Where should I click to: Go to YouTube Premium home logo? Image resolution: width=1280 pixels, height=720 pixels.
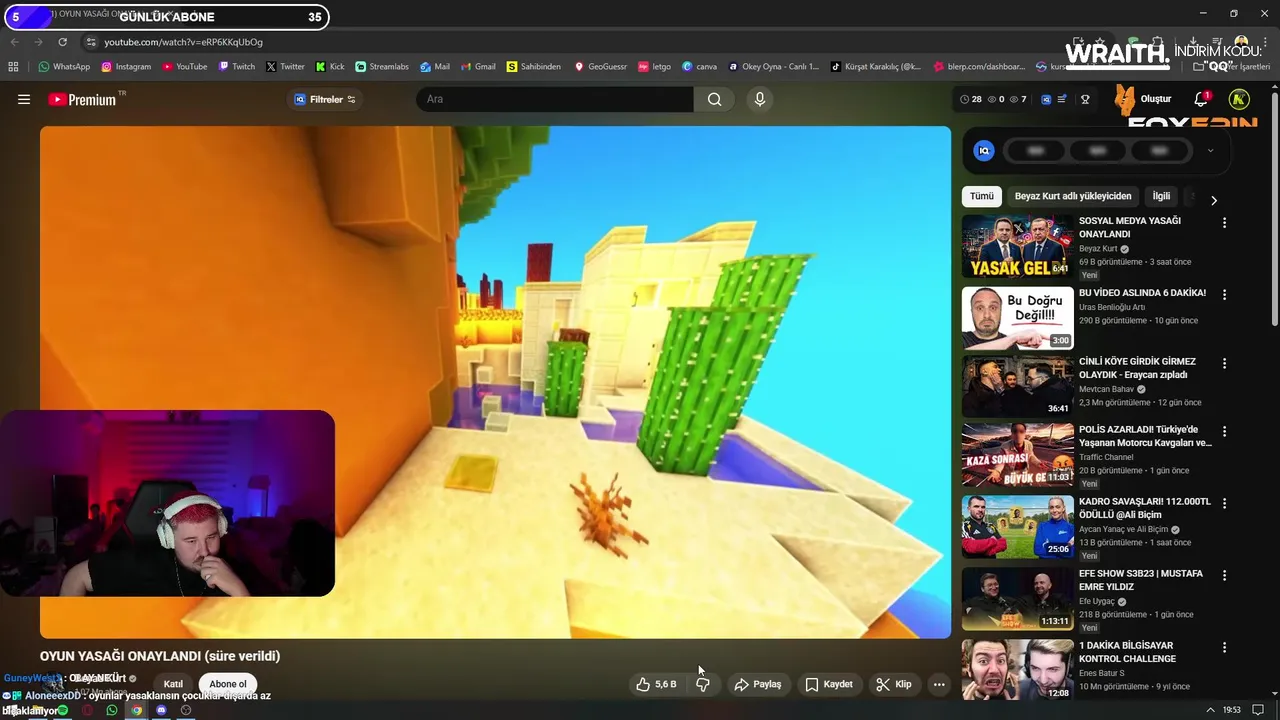tap(82, 99)
